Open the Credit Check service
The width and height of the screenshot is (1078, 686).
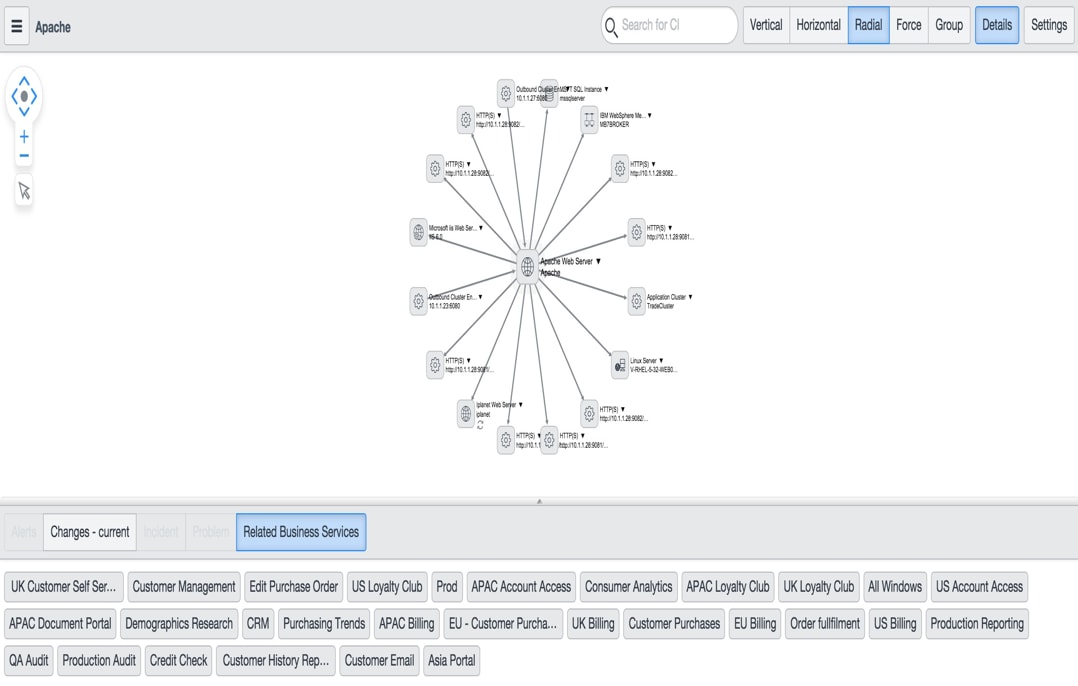pyautogui.click(x=178, y=661)
